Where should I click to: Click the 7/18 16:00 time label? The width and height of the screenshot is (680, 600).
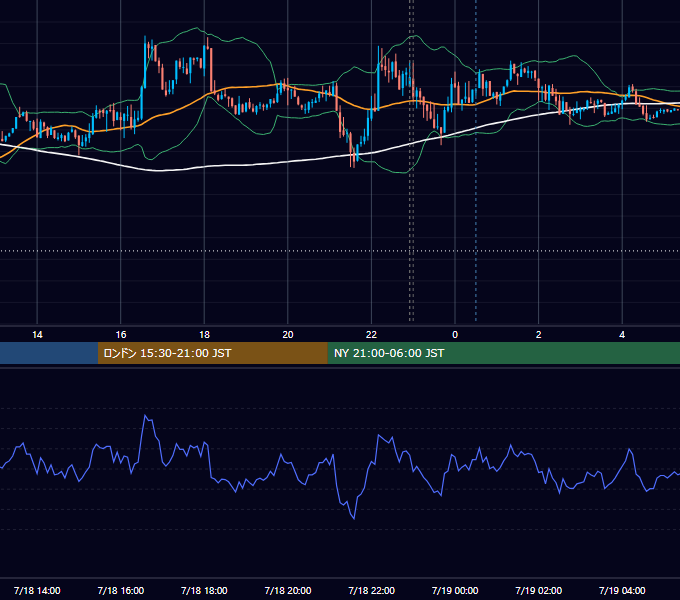pos(121,590)
